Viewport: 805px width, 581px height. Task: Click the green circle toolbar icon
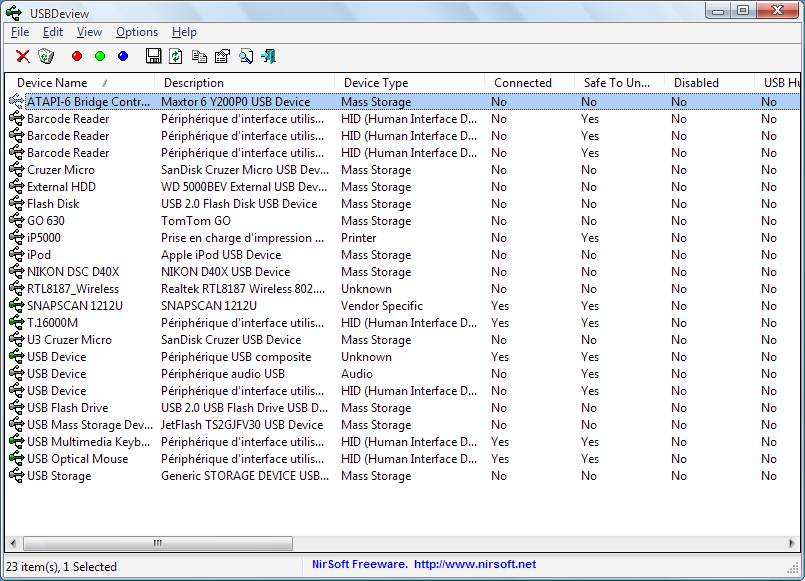click(100, 57)
